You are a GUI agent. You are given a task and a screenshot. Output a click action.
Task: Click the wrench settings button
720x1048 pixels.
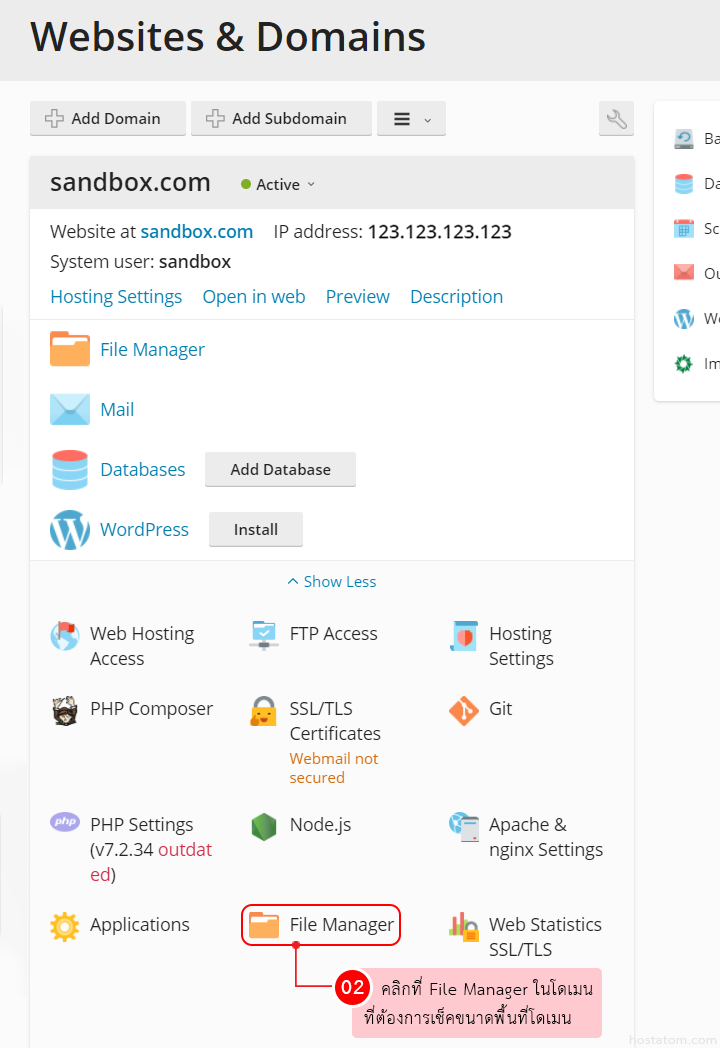616,119
